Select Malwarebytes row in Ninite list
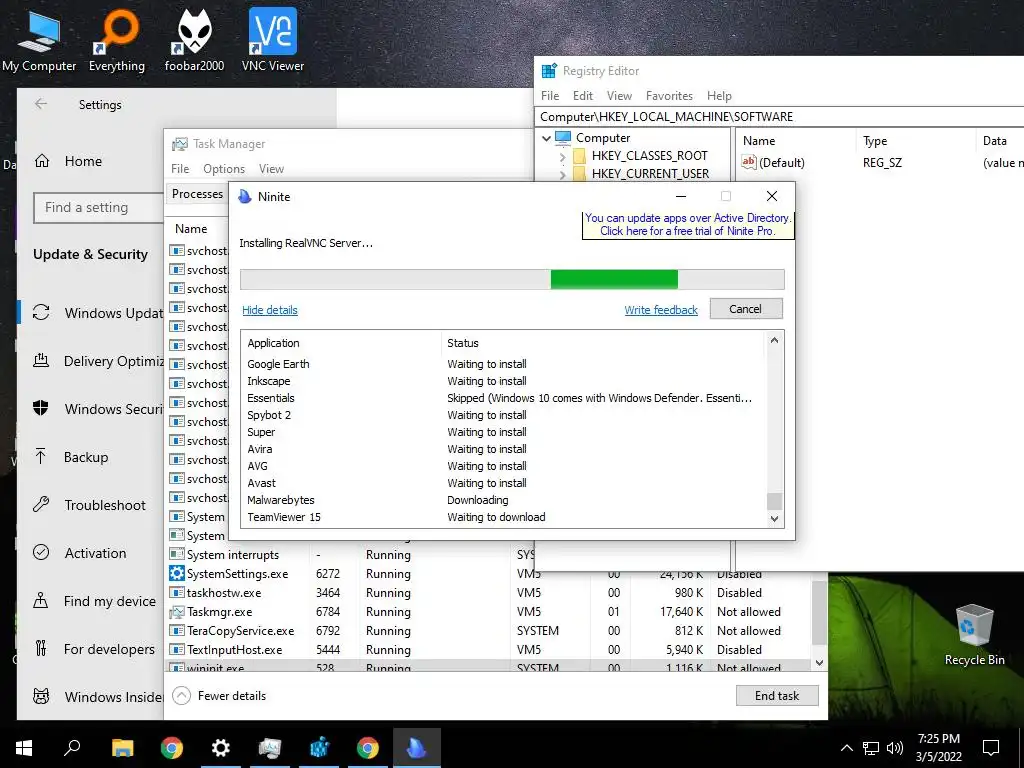Screen dimensions: 1024x768 503,500
